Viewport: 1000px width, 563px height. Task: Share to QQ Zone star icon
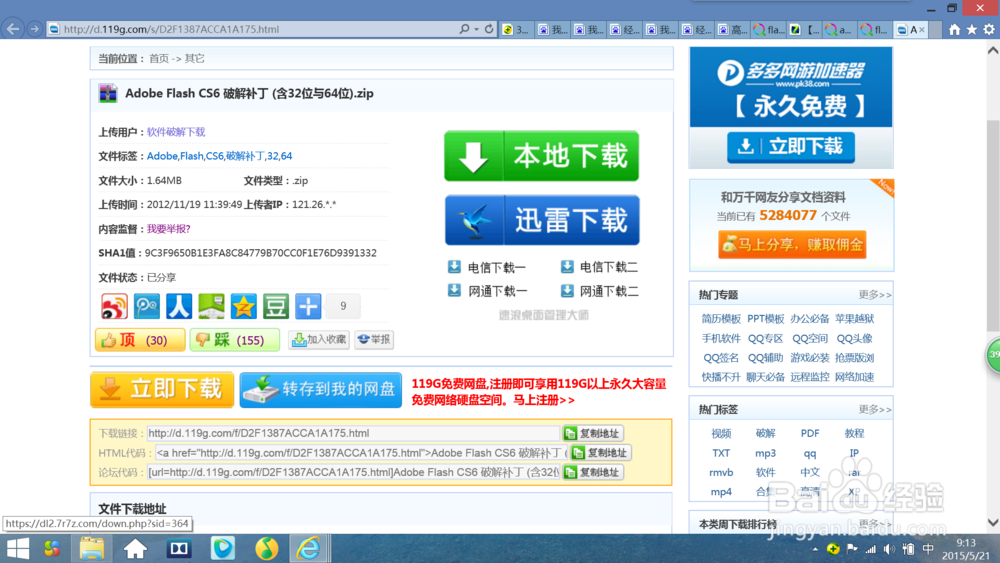click(244, 307)
